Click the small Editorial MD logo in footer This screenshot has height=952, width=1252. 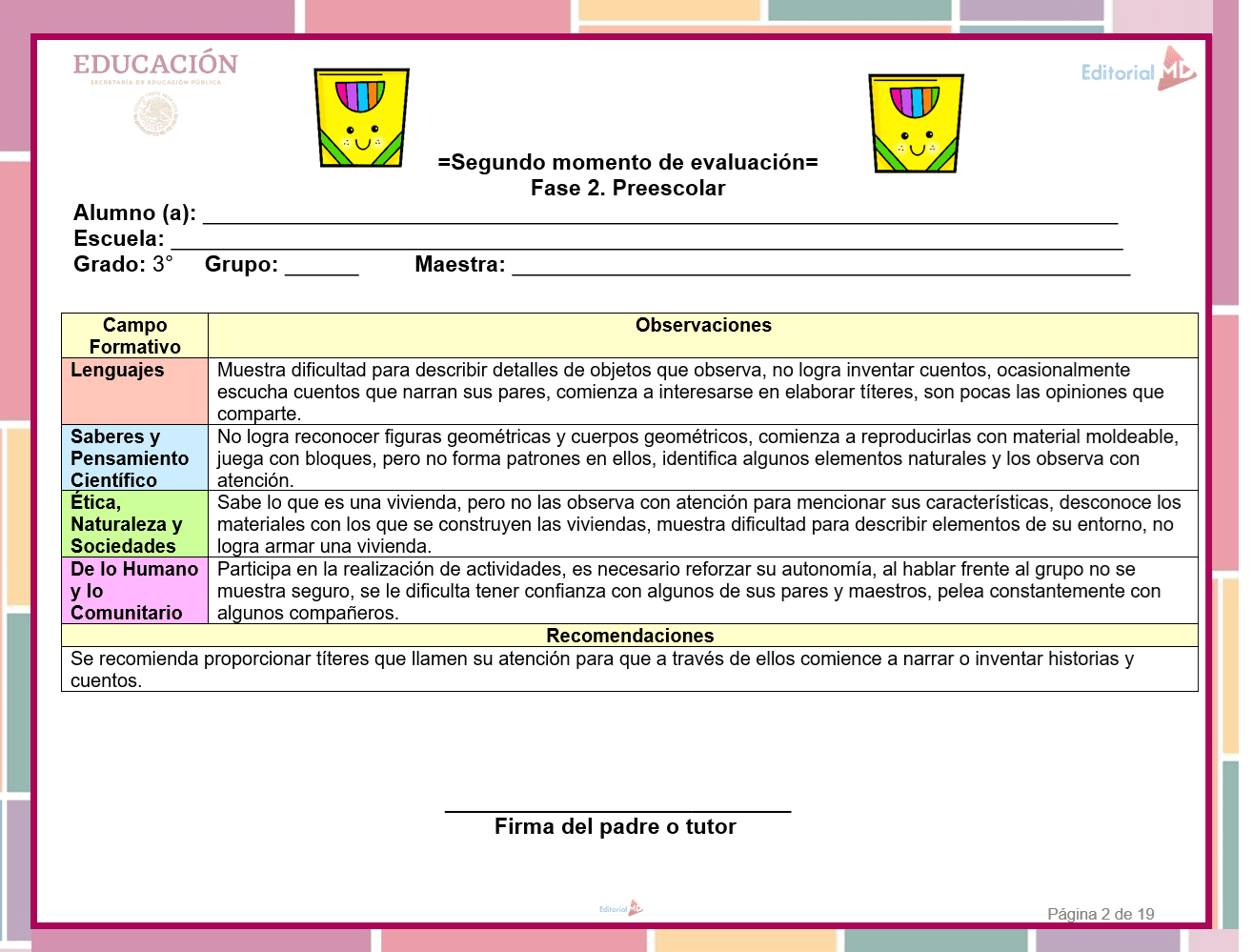pyautogui.click(x=620, y=908)
